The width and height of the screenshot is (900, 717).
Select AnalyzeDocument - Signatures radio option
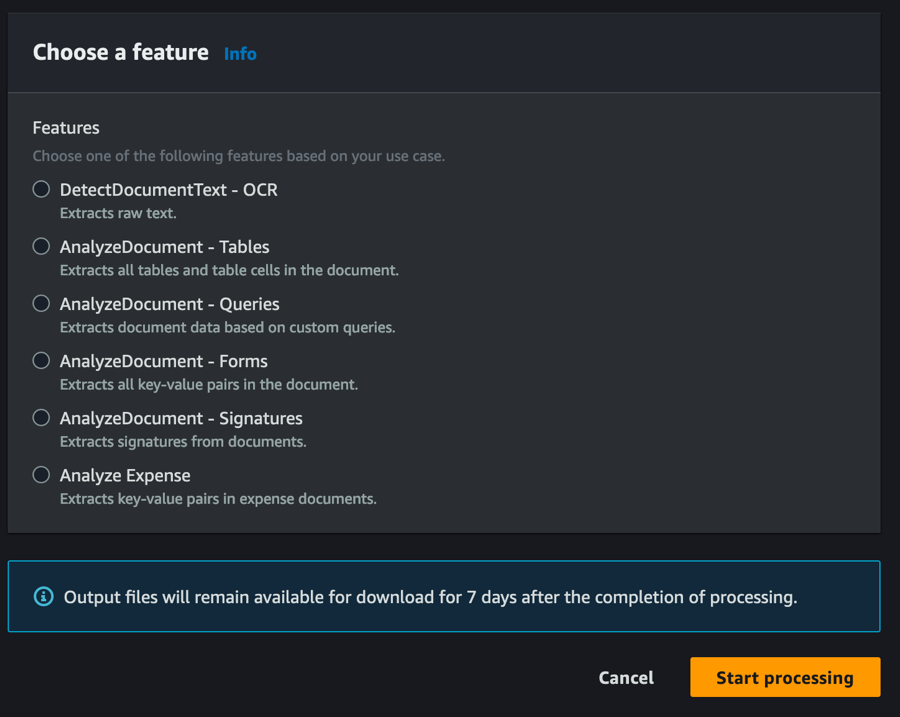pos(41,417)
